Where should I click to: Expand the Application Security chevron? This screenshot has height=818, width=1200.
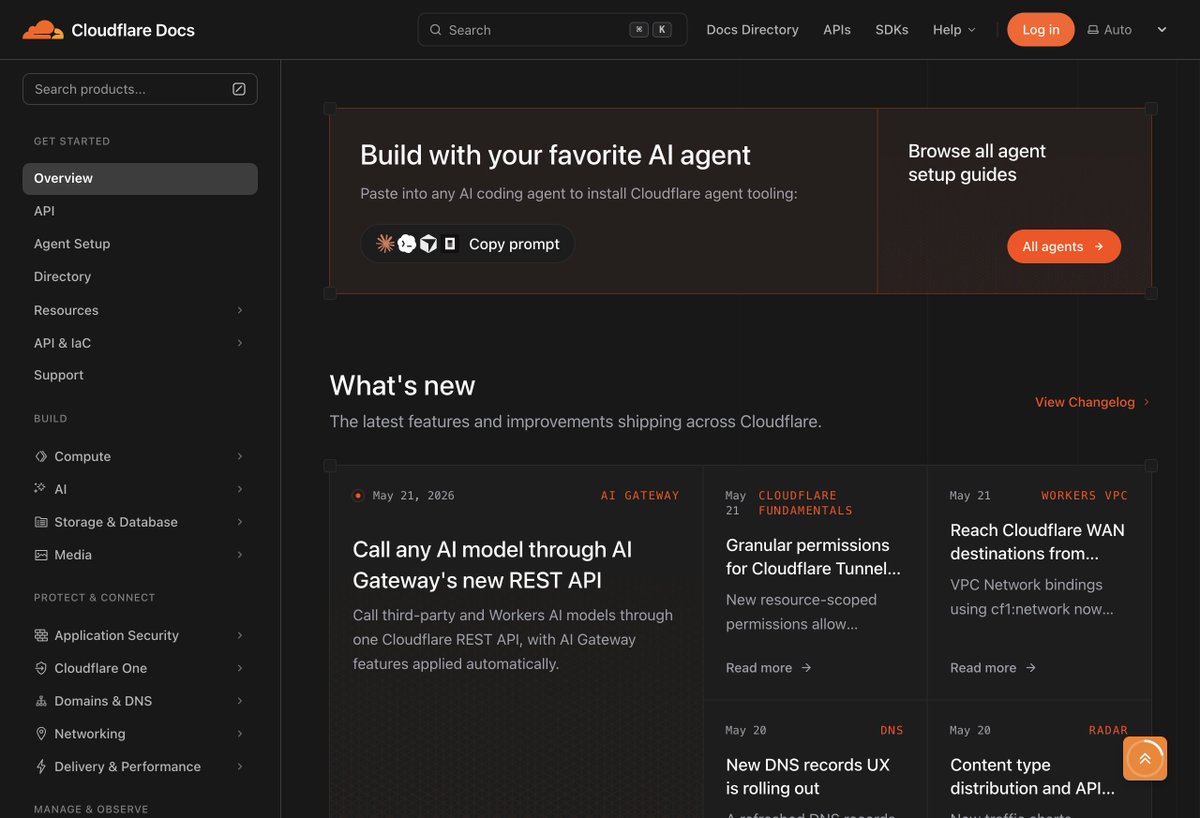coord(240,635)
